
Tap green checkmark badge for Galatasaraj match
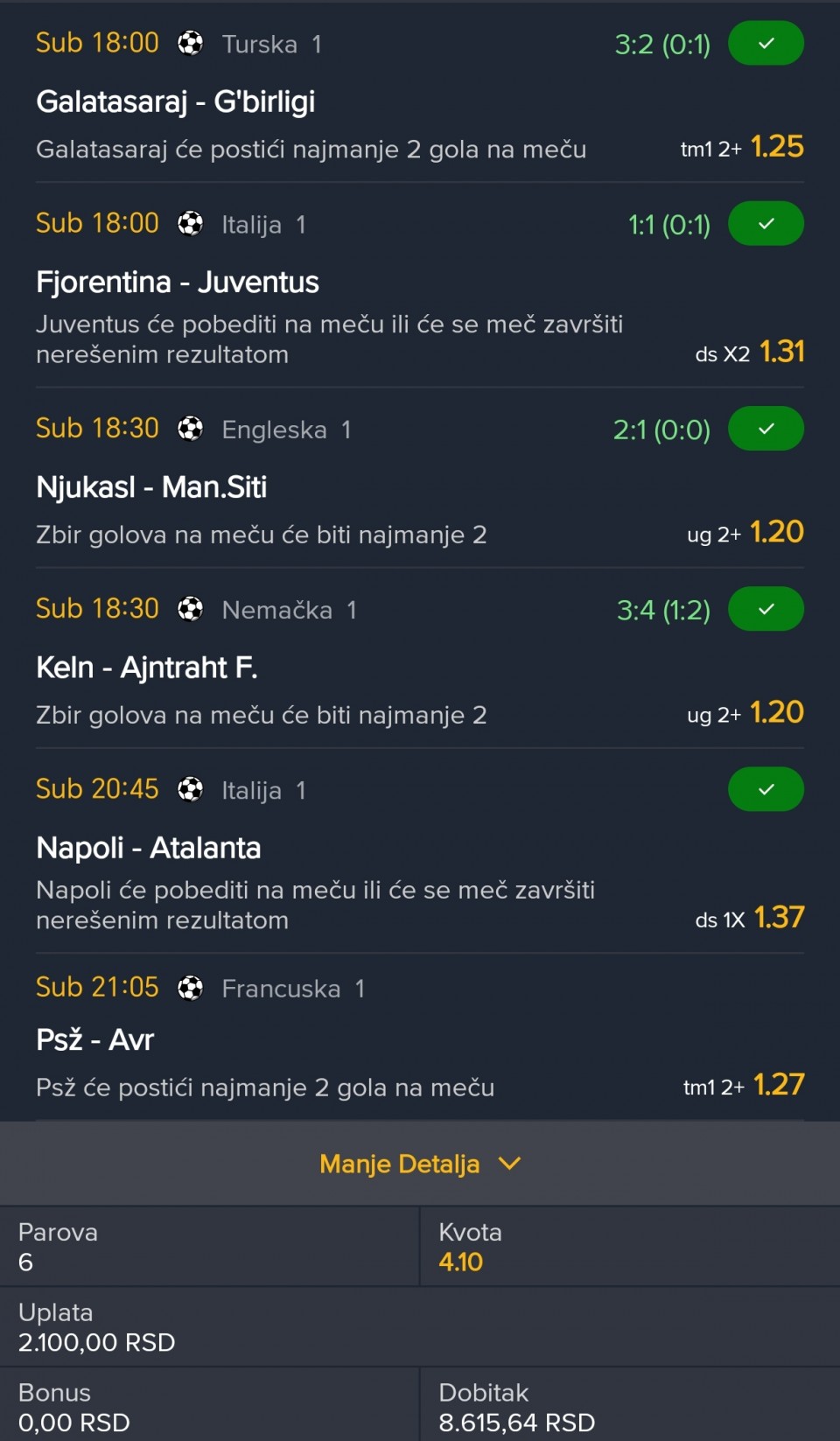[x=766, y=43]
